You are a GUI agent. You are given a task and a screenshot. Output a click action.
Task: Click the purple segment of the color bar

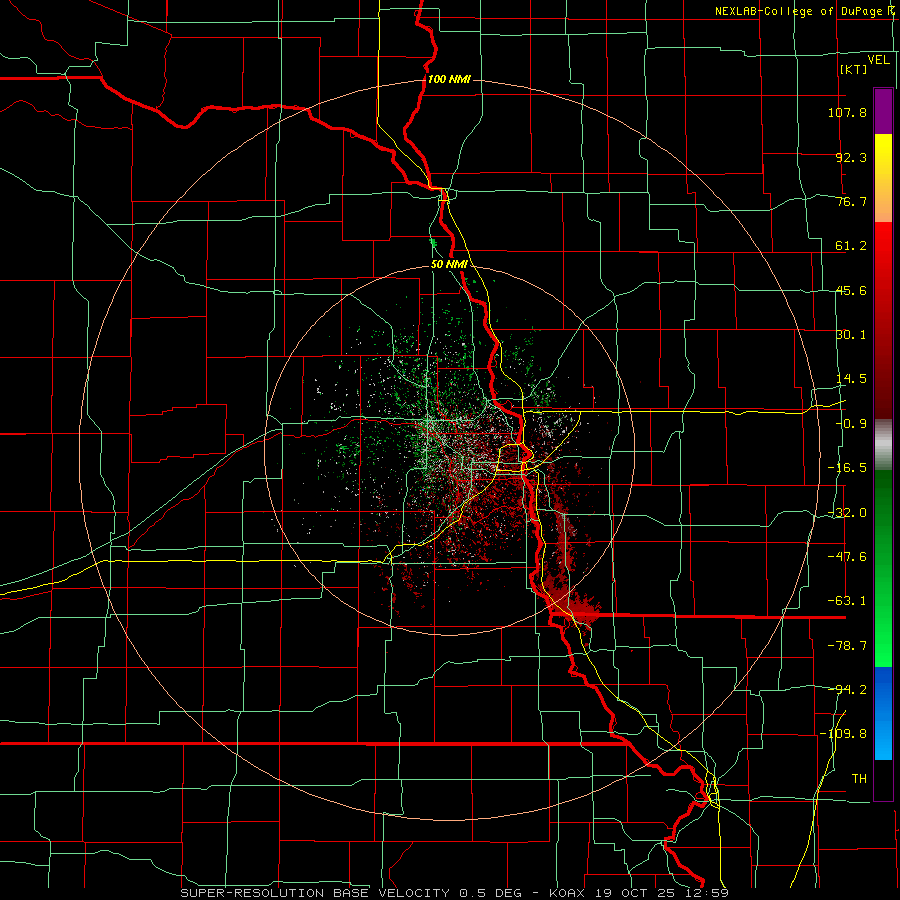(x=883, y=111)
